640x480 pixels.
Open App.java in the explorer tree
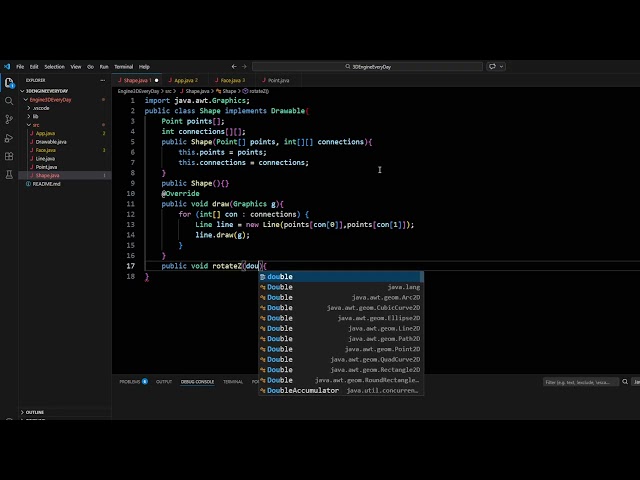(65, 133)
